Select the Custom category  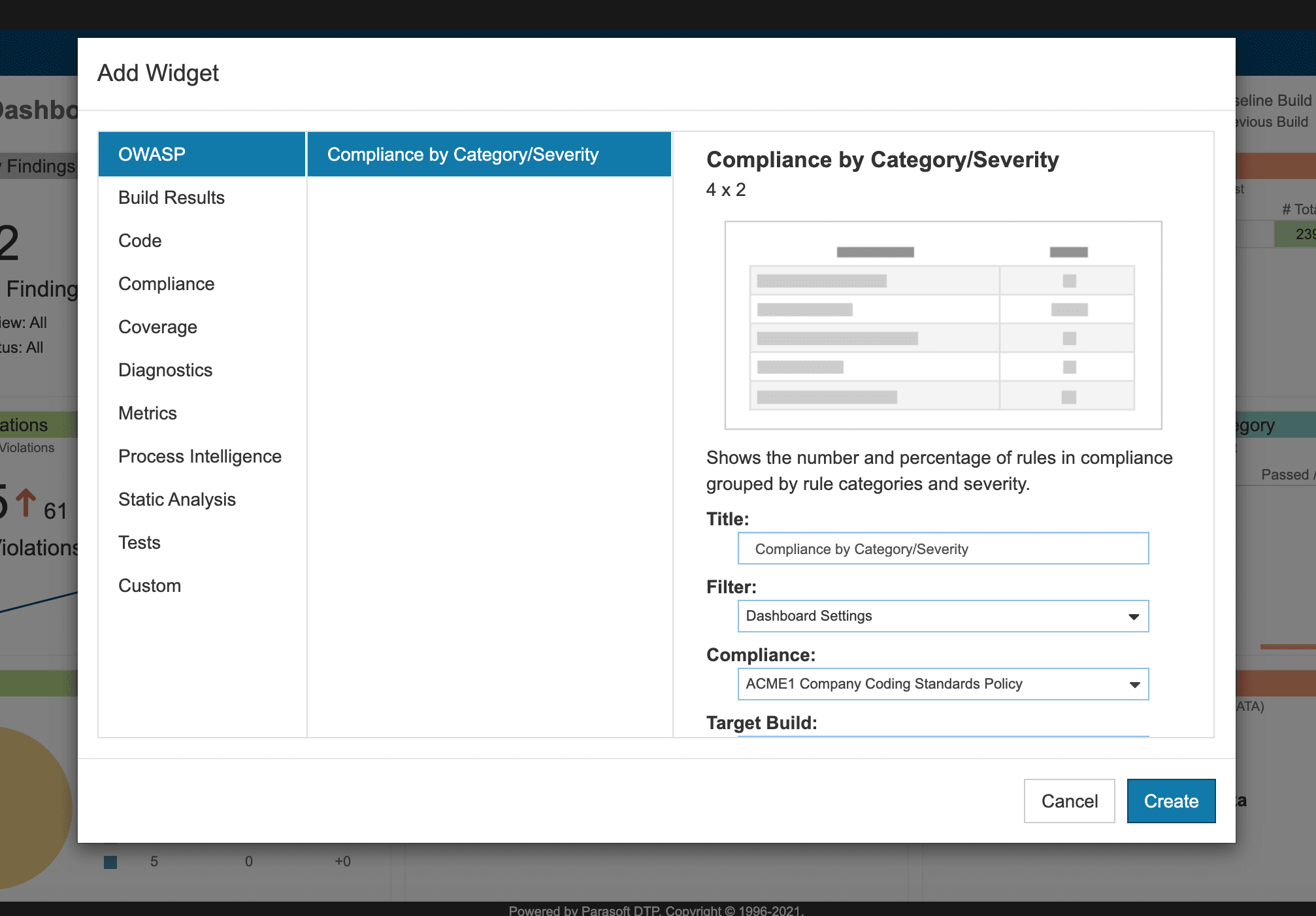(x=202, y=585)
